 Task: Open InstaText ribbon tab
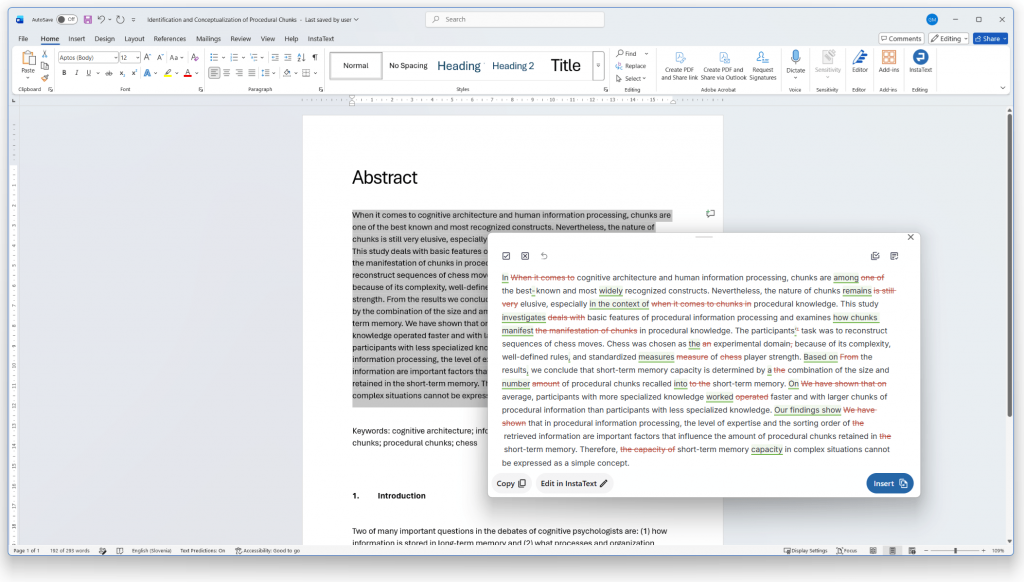321,39
